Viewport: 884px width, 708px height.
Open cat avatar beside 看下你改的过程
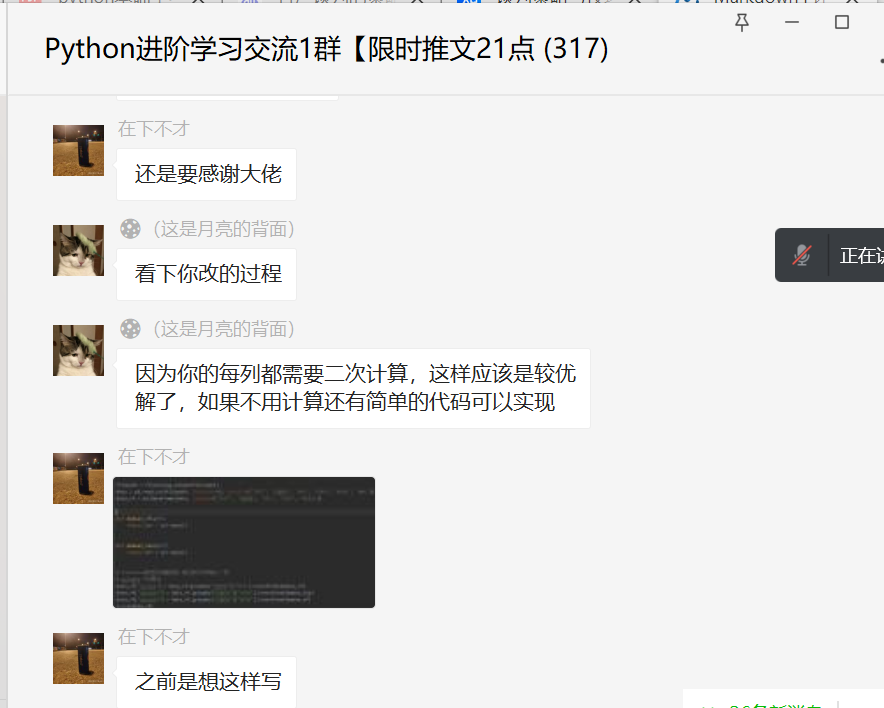click(x=78, y=250)
